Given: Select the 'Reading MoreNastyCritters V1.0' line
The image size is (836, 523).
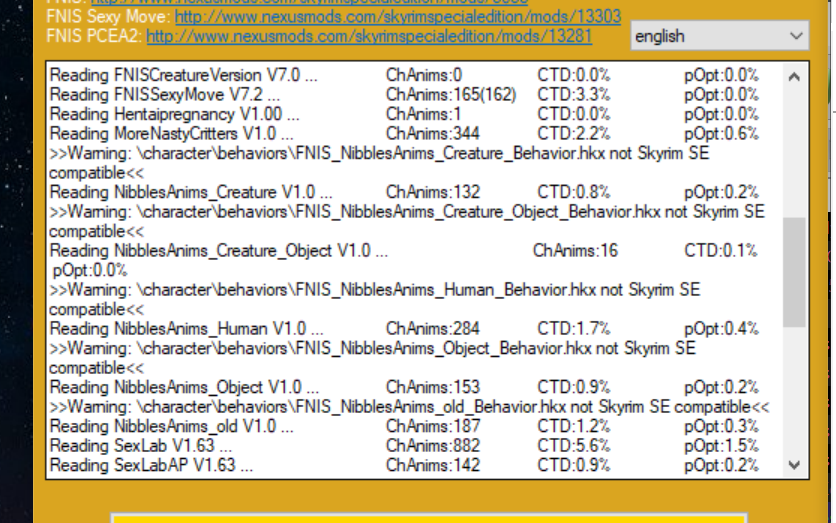Looking at the screenshot, I should click(x=404, y=134).
